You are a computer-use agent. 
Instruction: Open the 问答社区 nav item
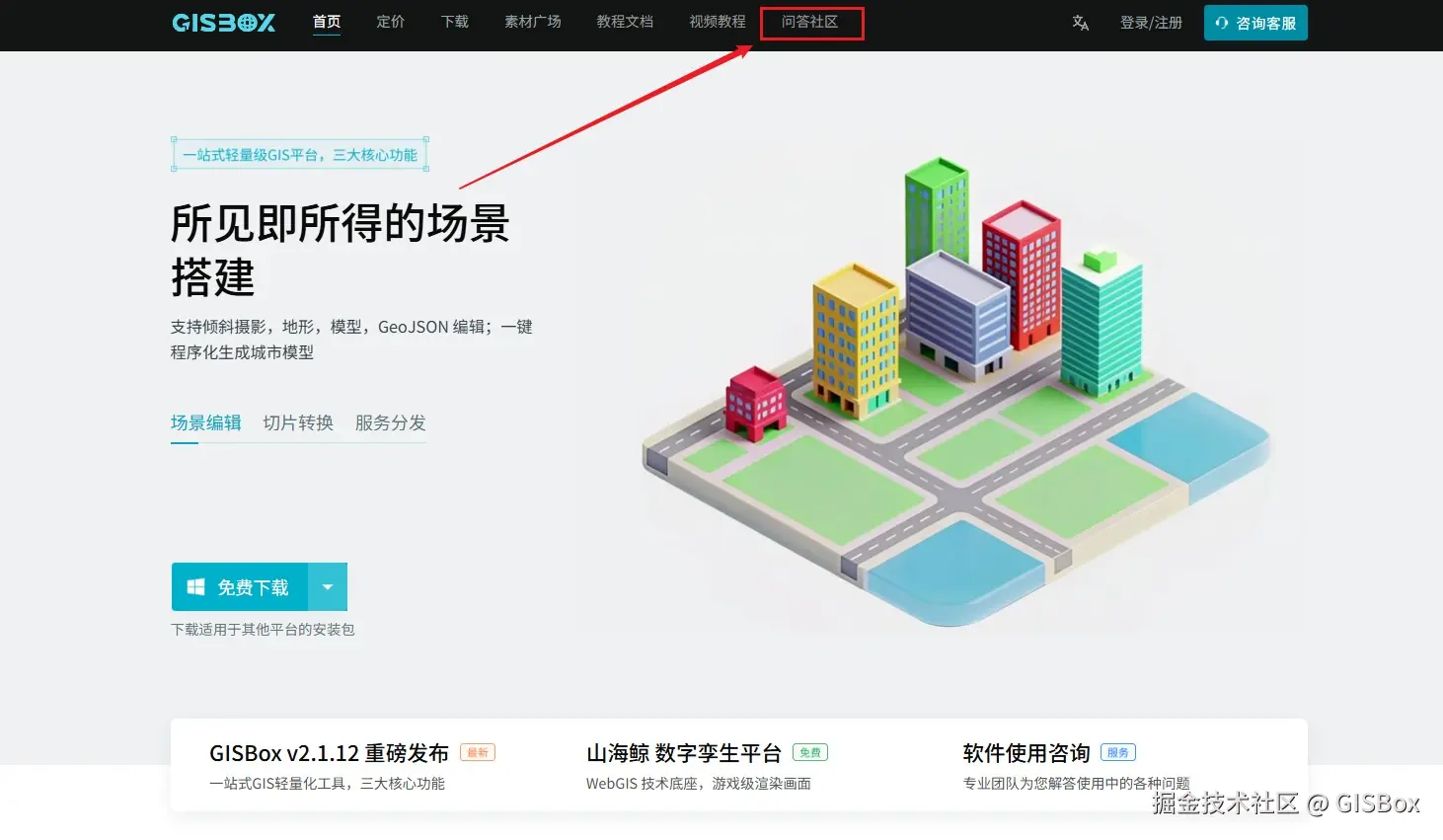(810, 22)
